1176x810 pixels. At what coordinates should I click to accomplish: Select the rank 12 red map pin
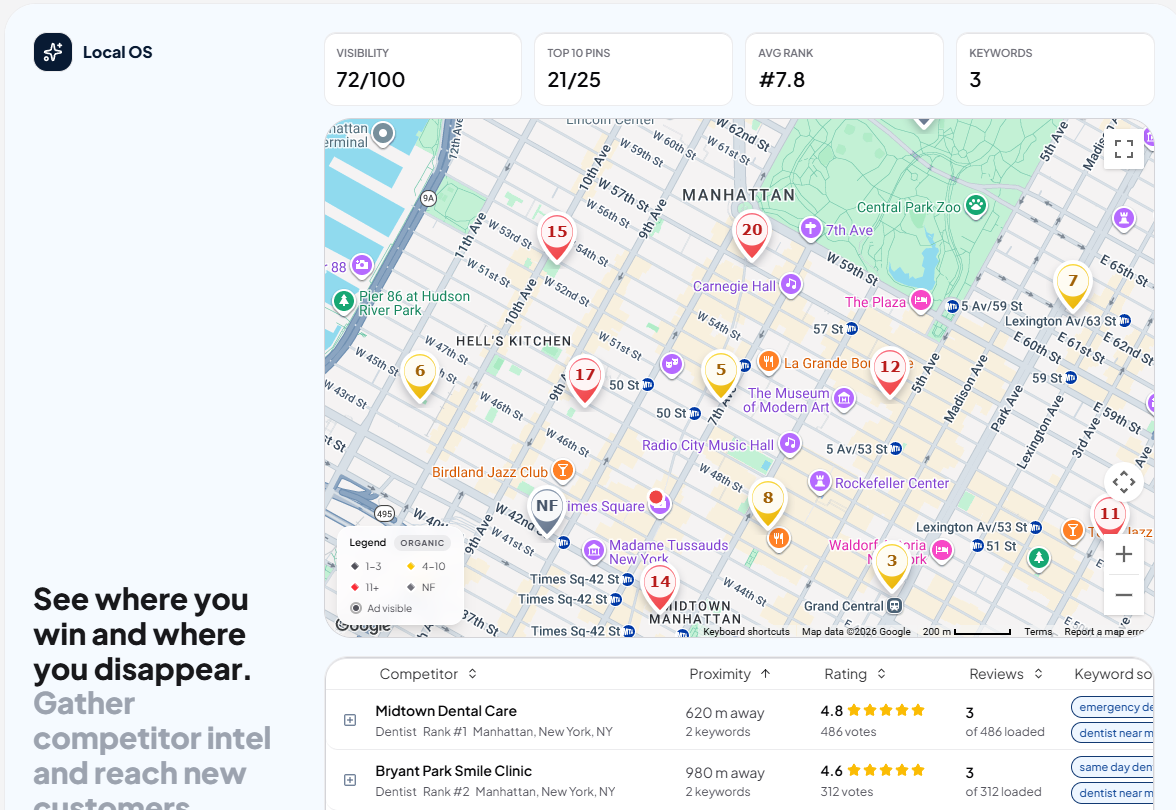click(x=890, y=373)
